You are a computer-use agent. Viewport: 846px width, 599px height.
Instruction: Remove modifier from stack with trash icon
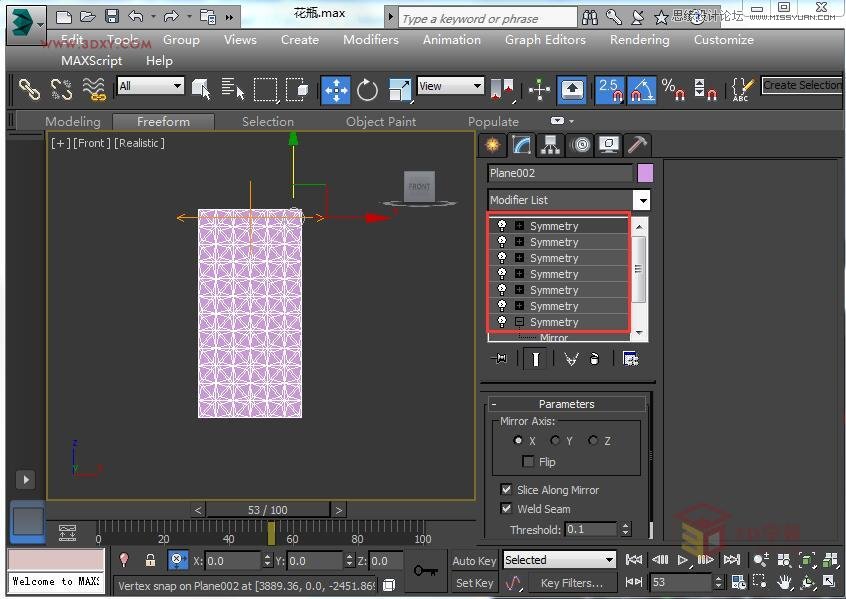[x=594, y=359]
